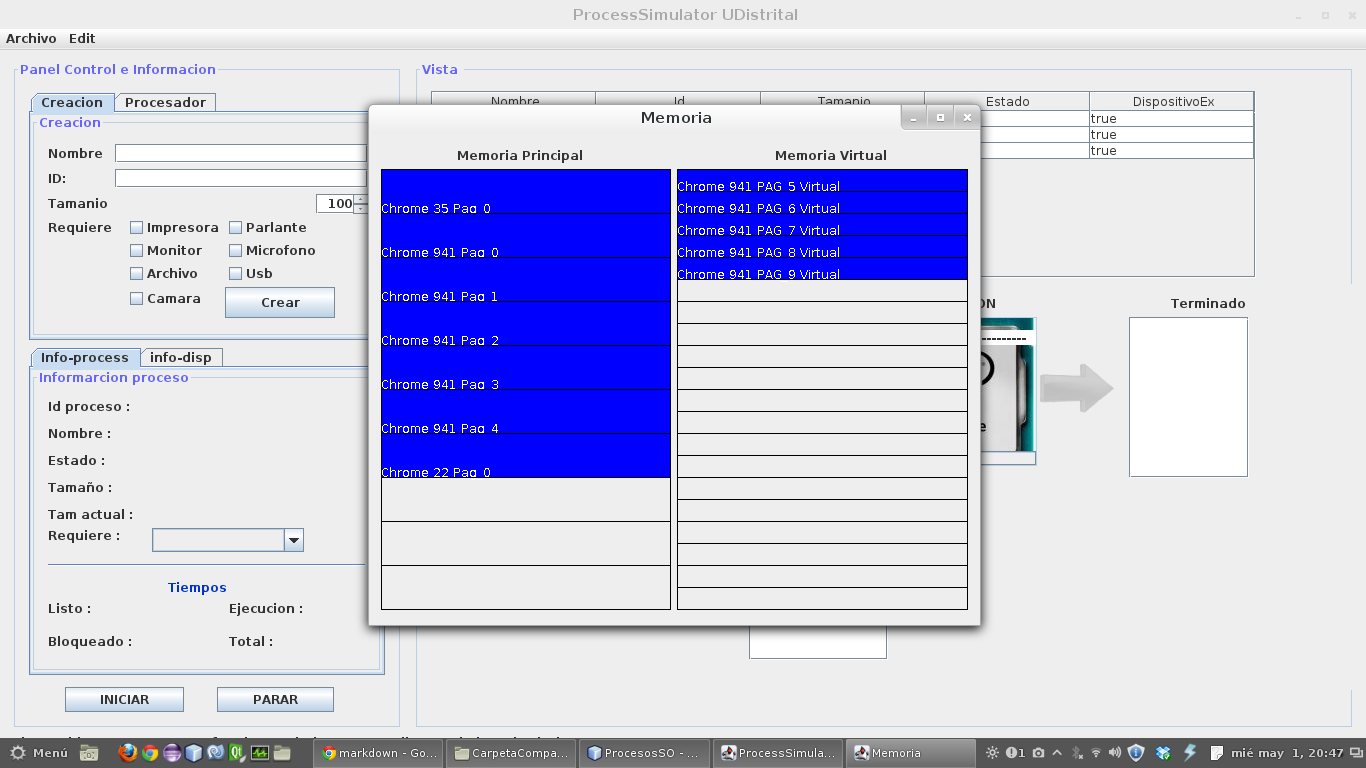Switch to the markdown Chrome window in the taskbar
Image resolution: width=1366 pixels, height=768 pixels.
click(x=379, y=753)
